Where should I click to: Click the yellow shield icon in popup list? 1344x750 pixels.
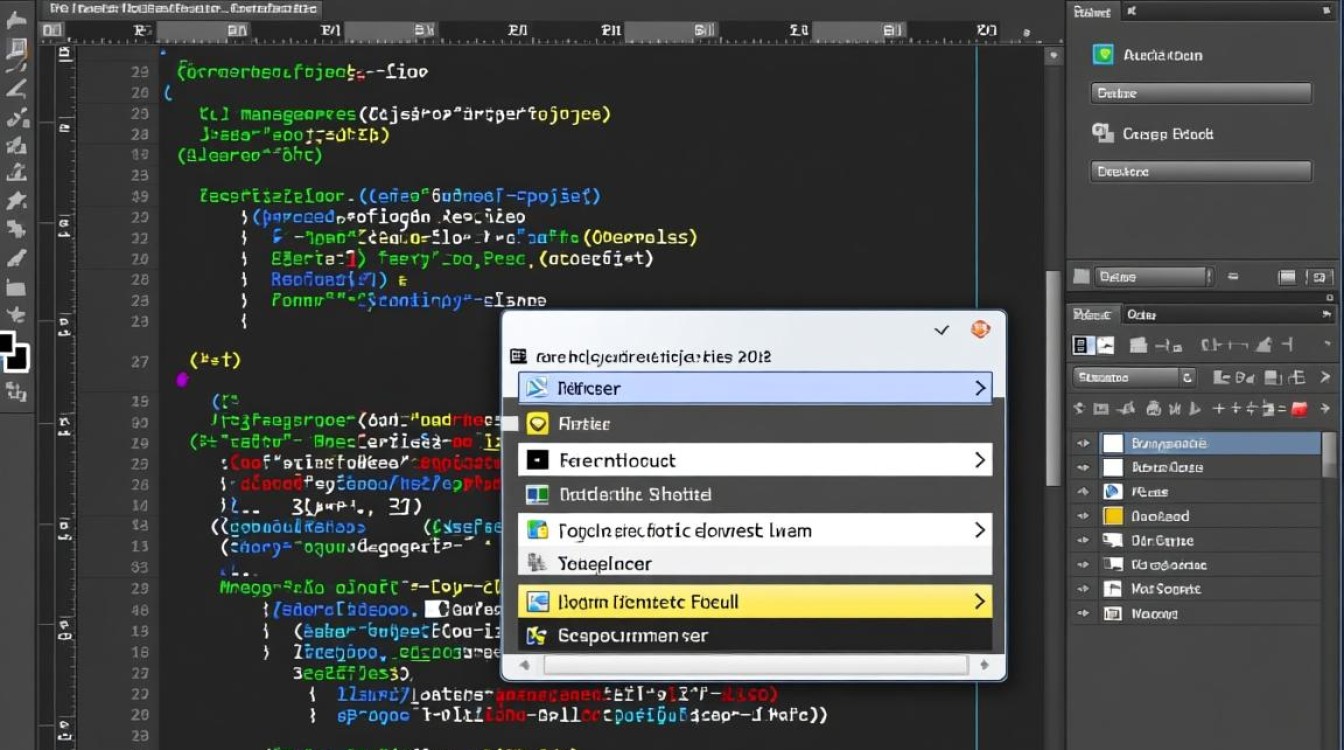click(537, 424)
